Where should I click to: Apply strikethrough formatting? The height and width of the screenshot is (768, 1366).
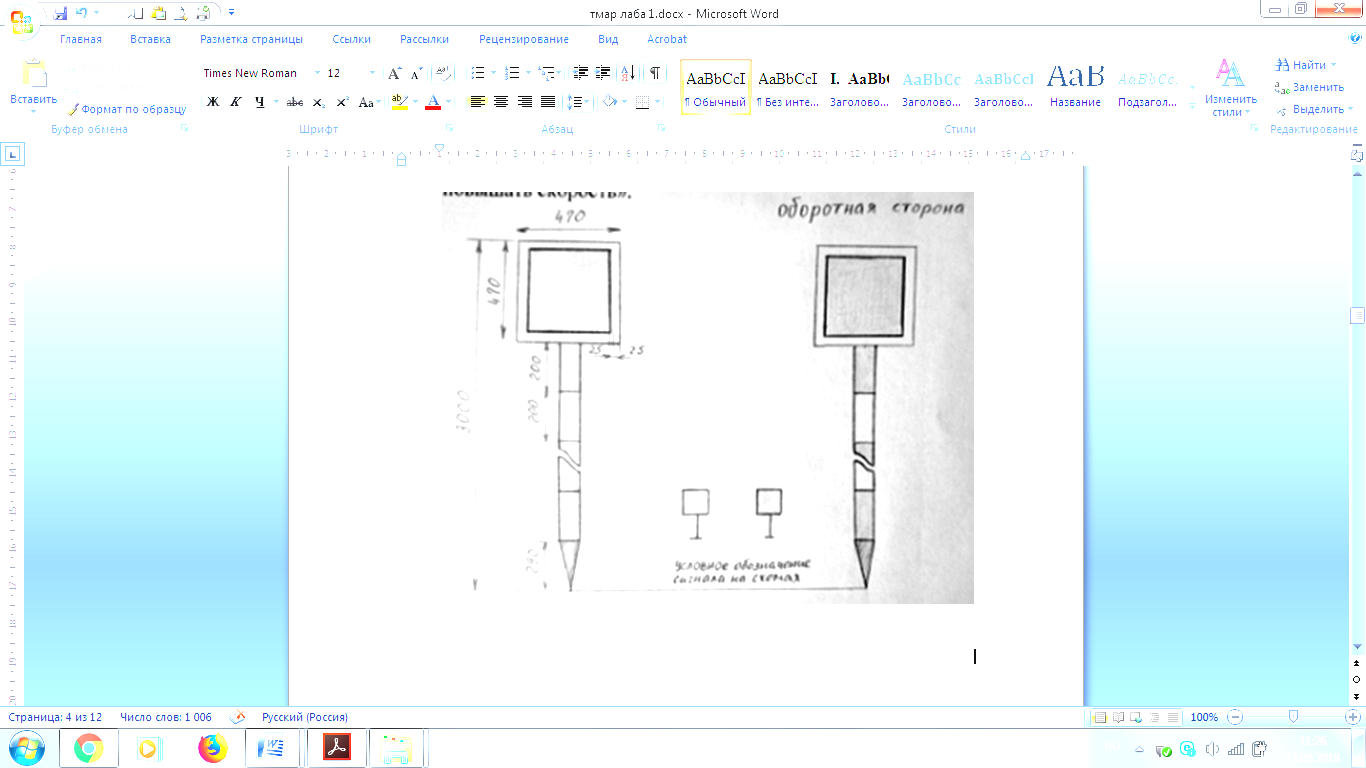click(295, 102)
